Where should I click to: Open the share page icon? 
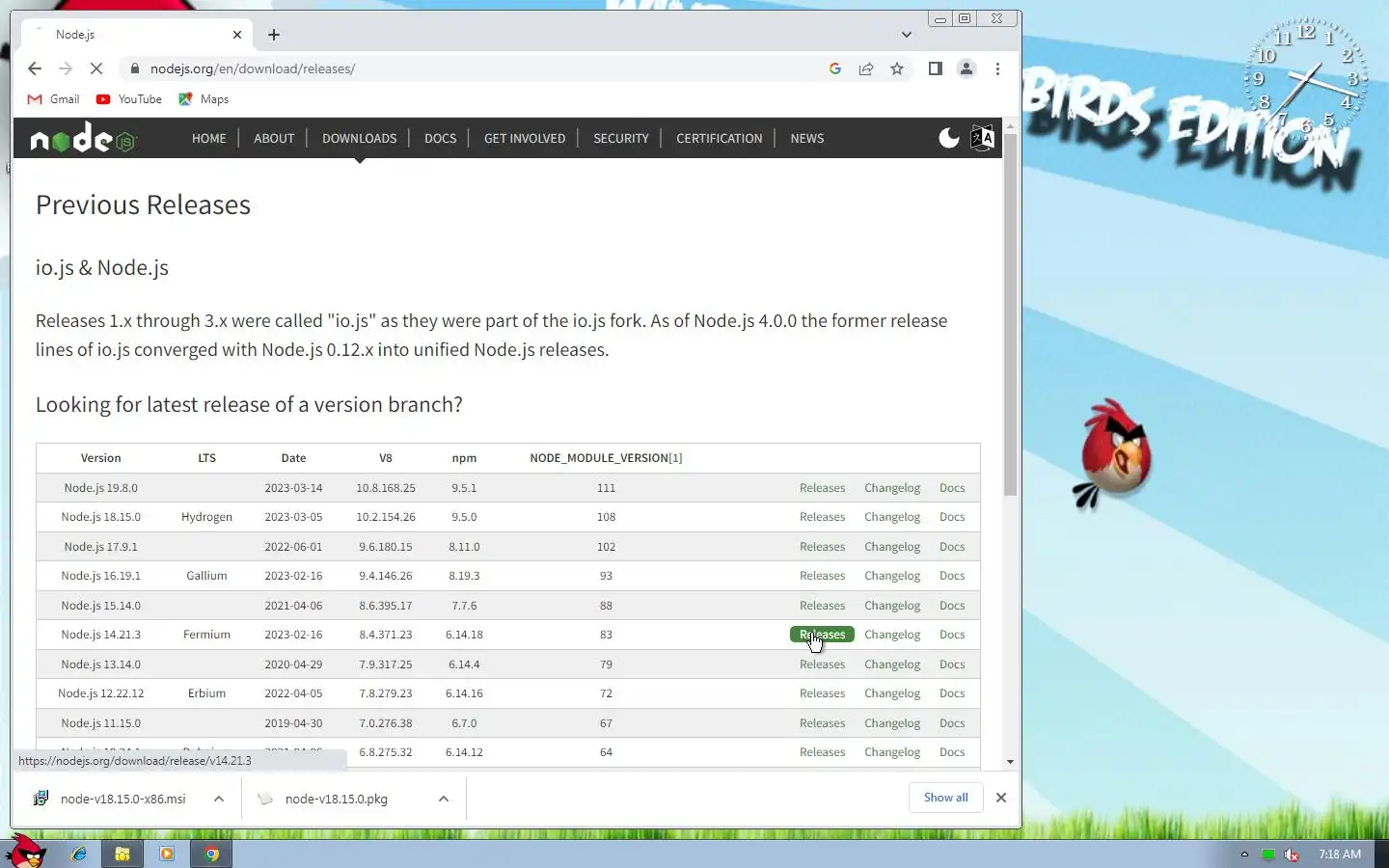[x=866, y=68]
